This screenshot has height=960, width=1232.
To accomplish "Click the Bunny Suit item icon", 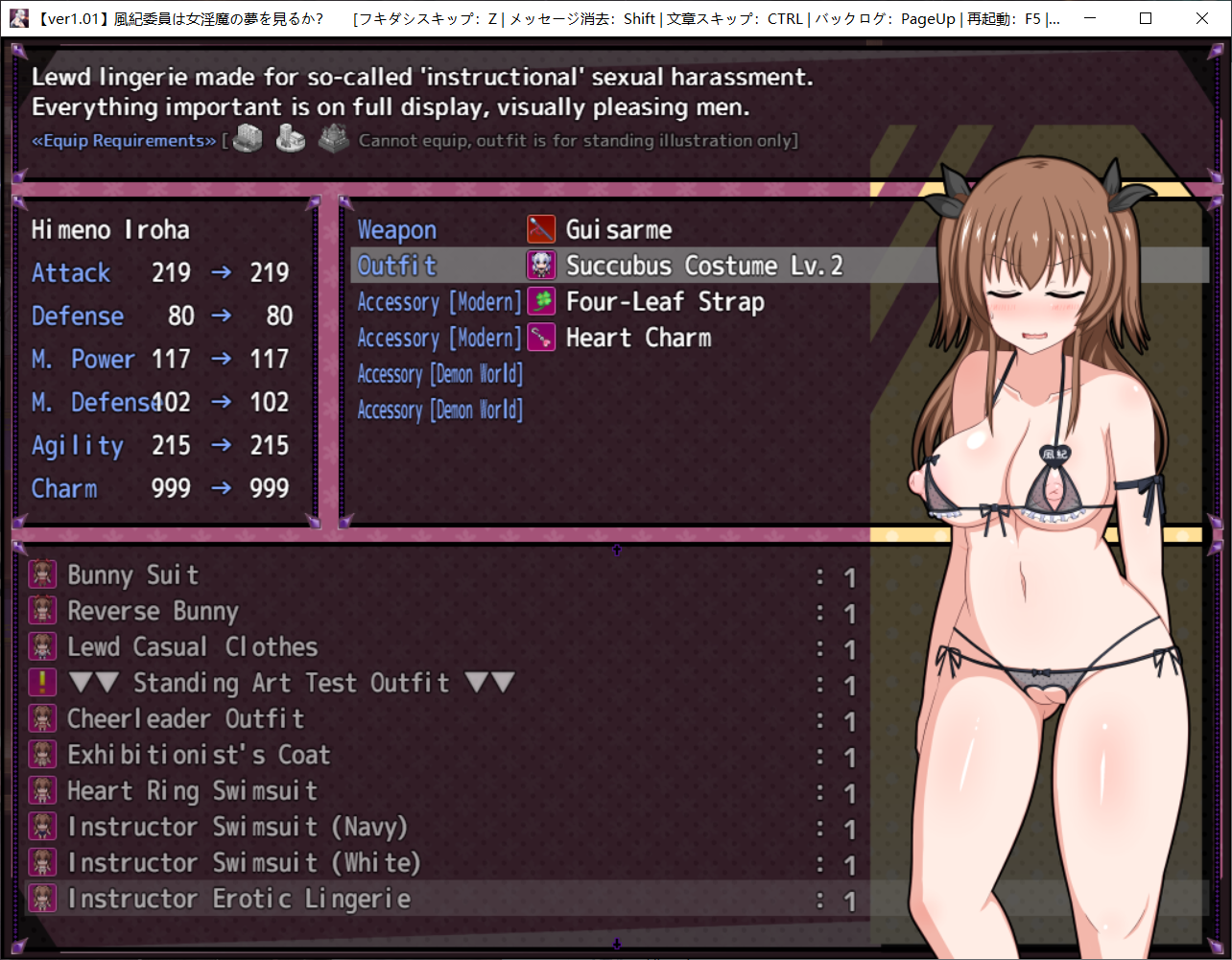I will tap(42, 574).
